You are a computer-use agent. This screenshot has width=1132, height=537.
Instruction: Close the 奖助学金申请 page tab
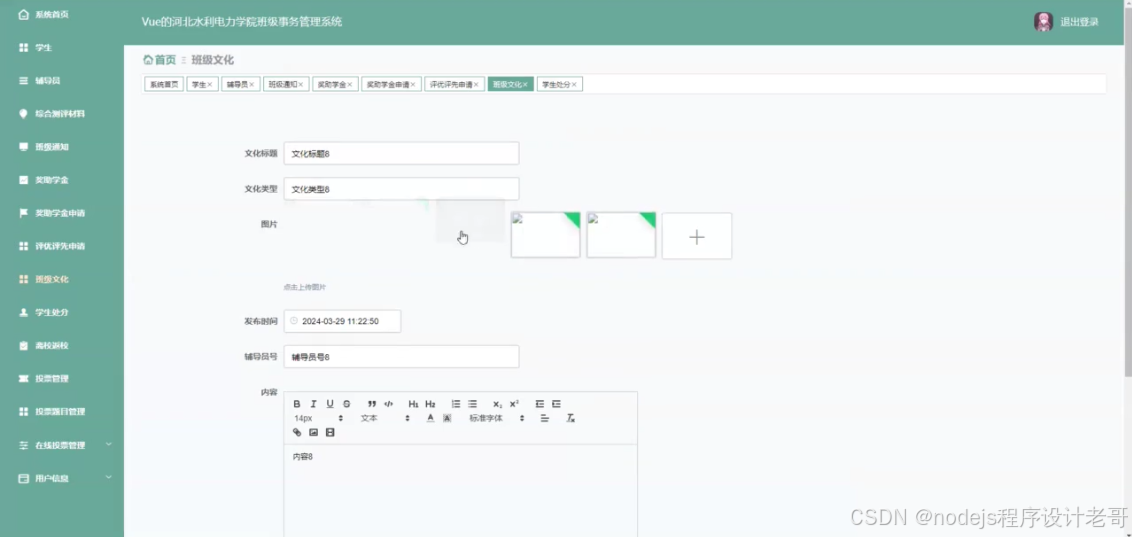[x=413, y=85]
